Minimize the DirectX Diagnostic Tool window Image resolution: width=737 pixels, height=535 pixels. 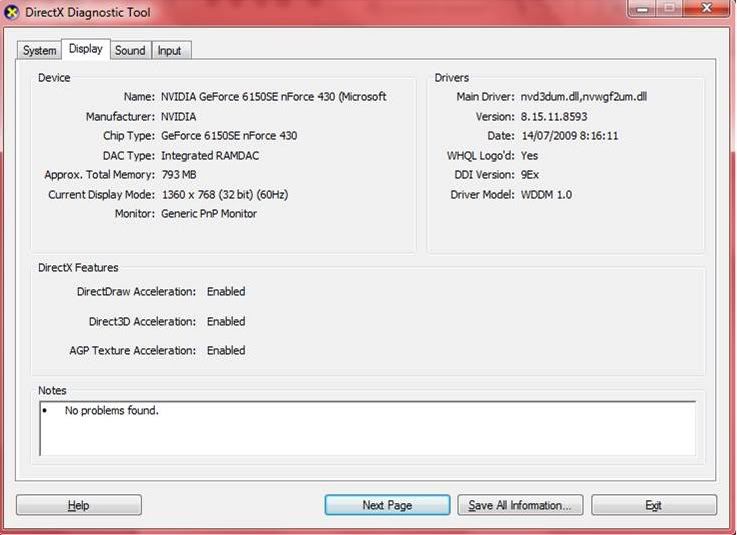641,8
